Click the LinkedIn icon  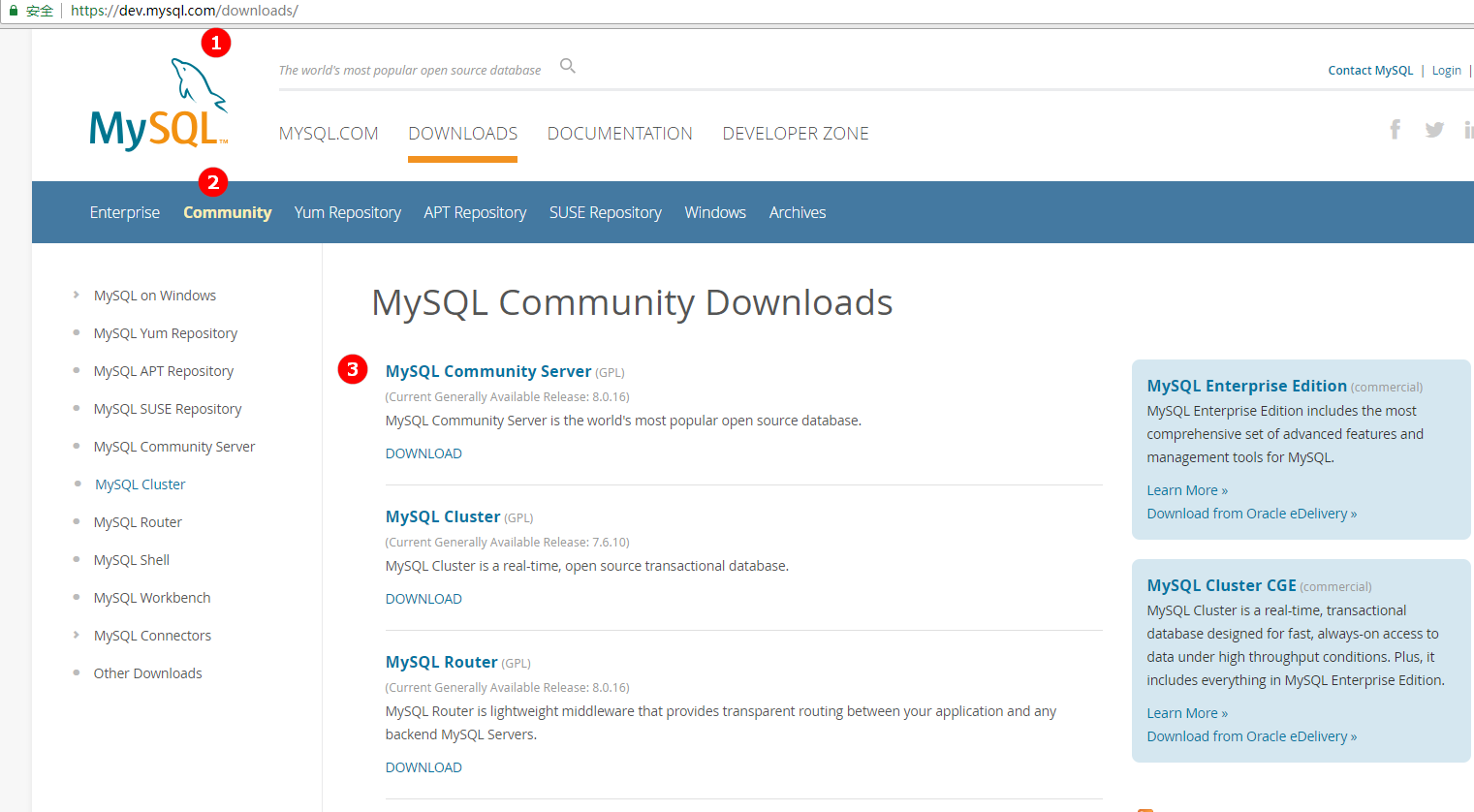click(x=1468, y=129)
